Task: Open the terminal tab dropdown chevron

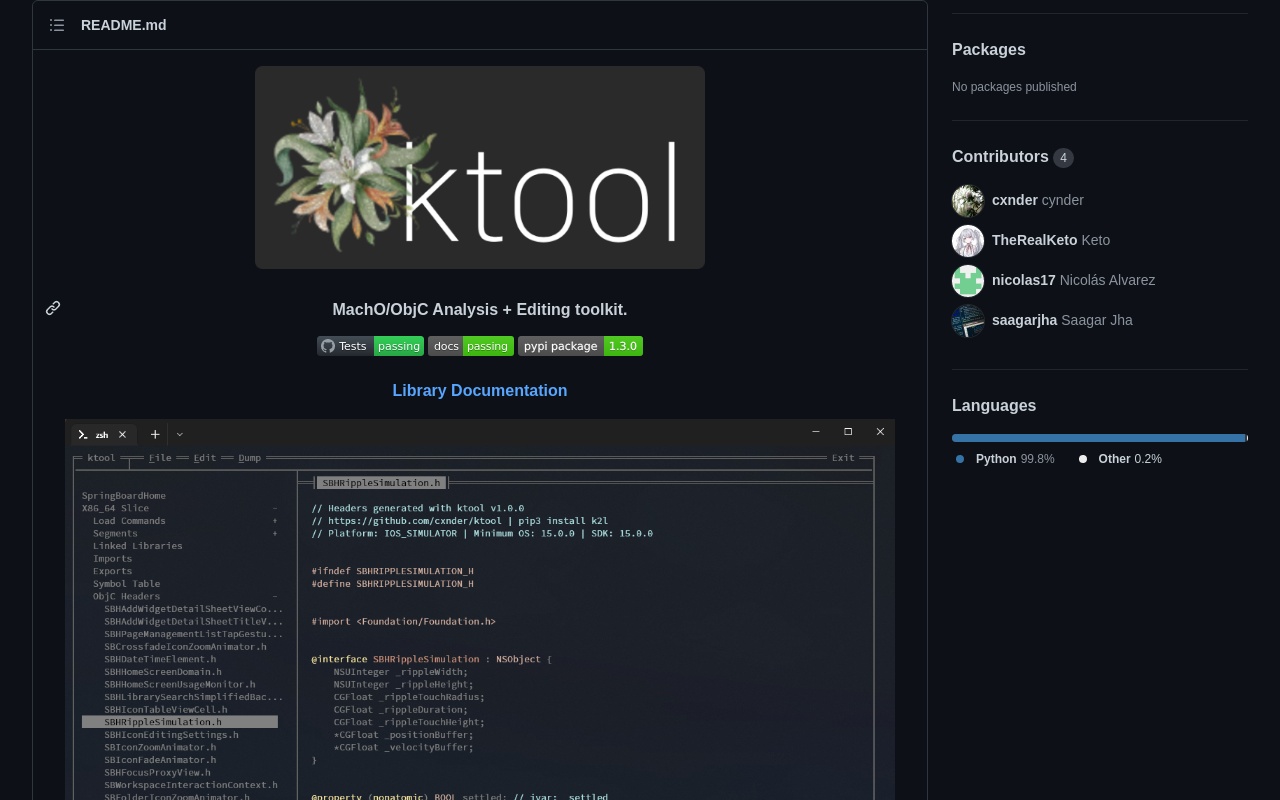Action: pos(180,434)
